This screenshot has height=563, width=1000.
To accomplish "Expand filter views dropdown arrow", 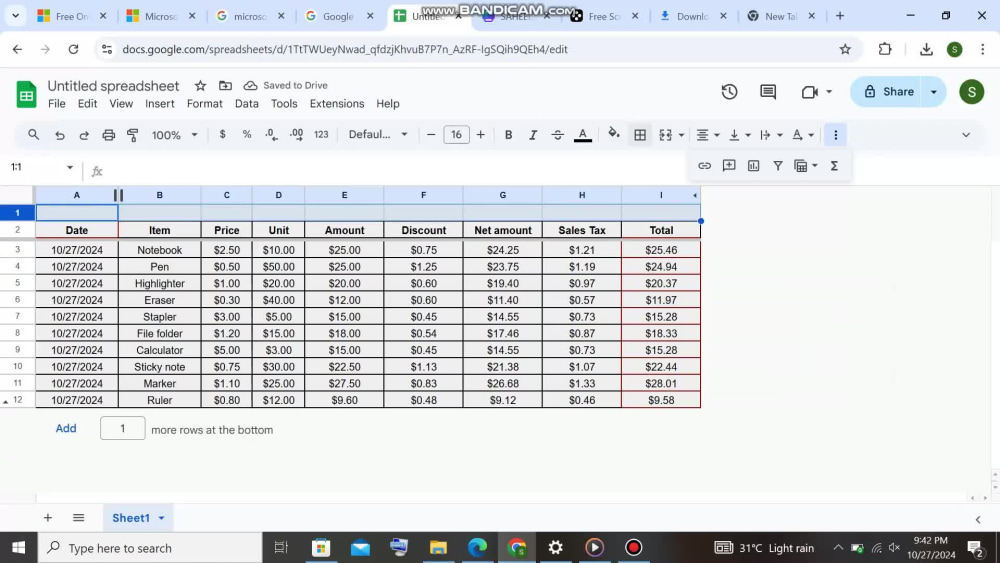I will point(814,166).
